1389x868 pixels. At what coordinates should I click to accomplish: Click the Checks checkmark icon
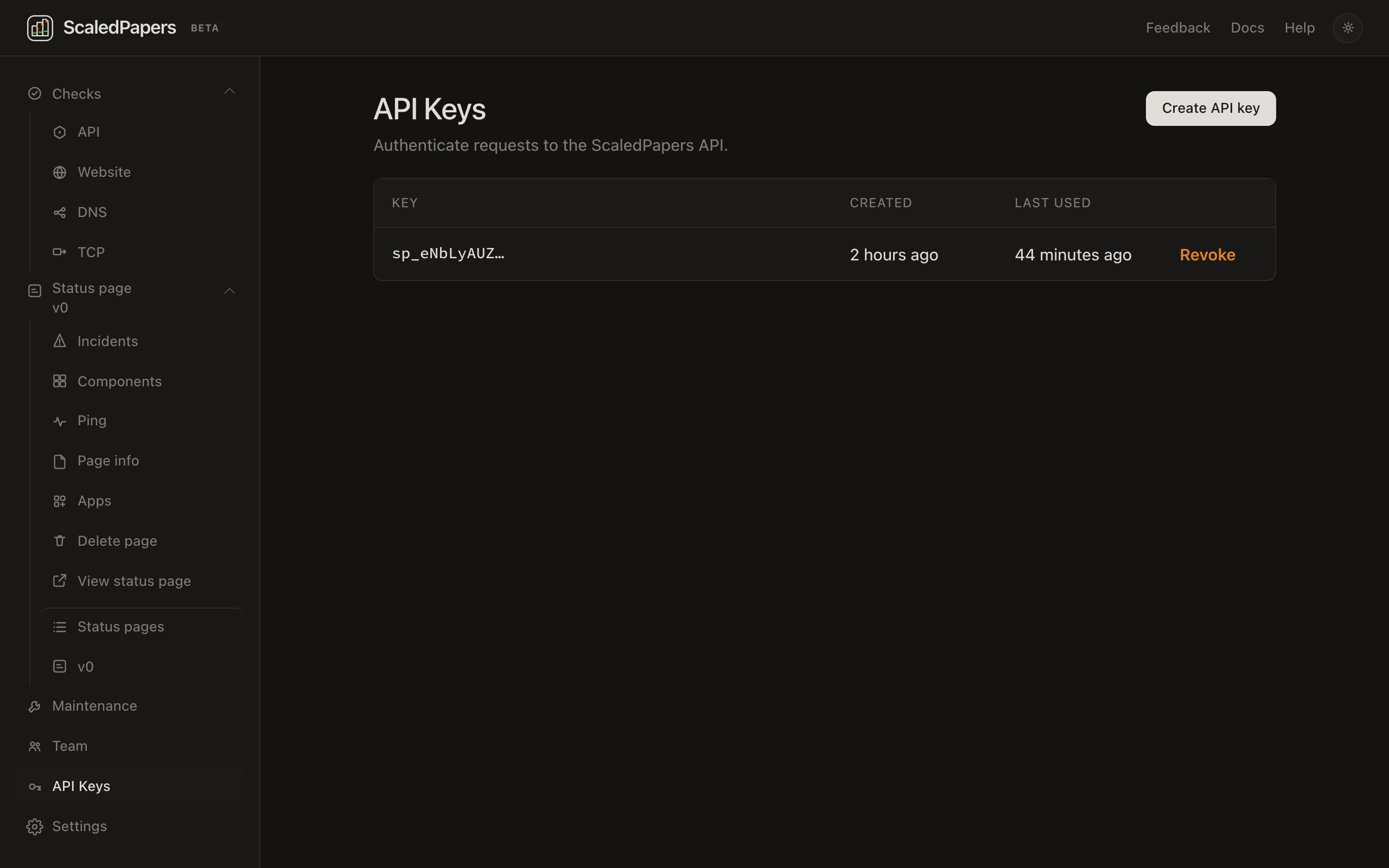tap(34, 93)
